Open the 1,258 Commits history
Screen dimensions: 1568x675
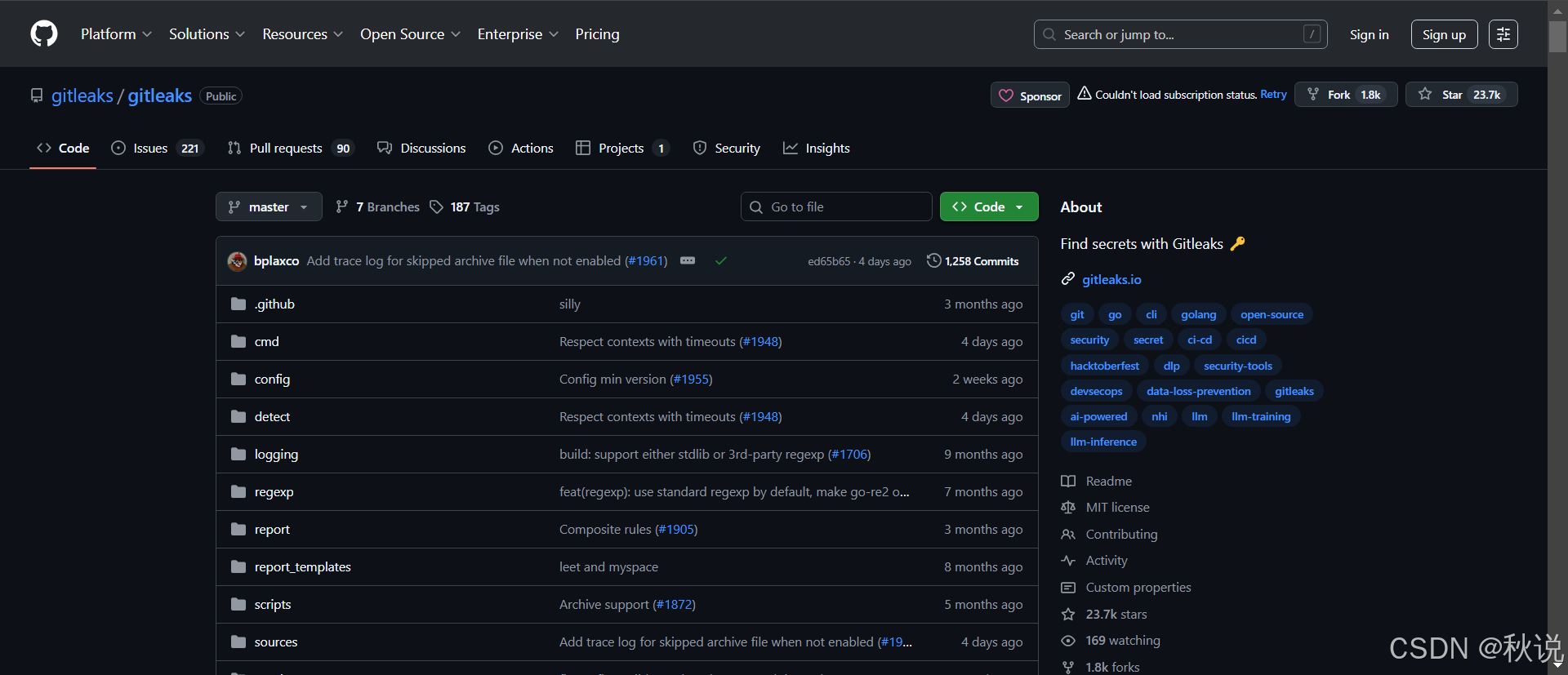pyautogui.click(x=973, y=261)
